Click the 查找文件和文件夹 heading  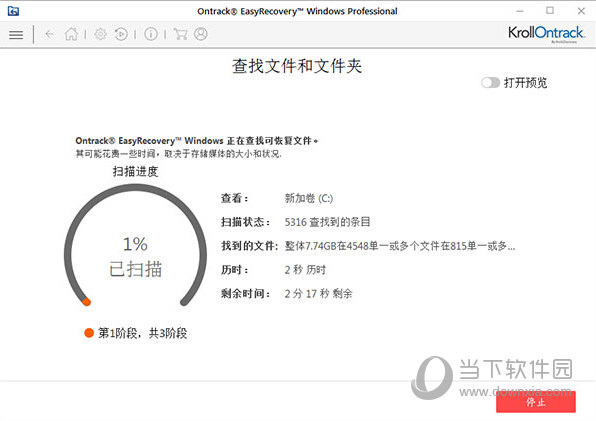click(297, 66)
